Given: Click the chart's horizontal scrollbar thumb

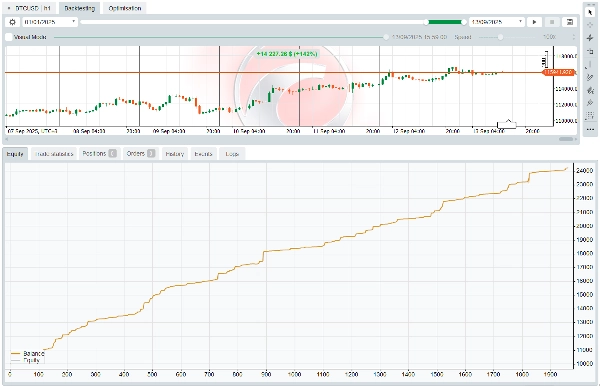Looking at the screenshot, I should click(566, 139).
